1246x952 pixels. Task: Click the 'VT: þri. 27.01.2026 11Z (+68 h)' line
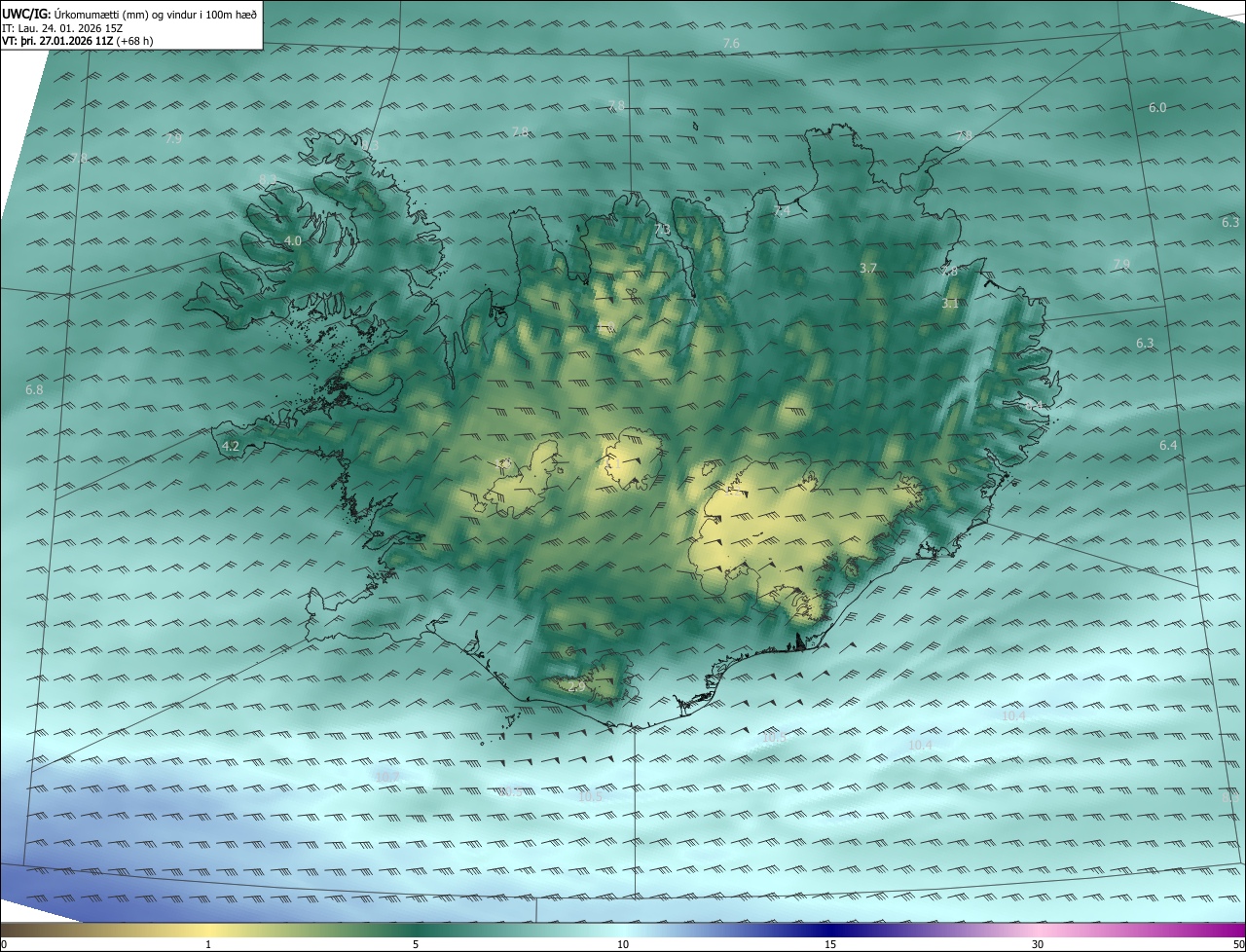tap(78, 41)
